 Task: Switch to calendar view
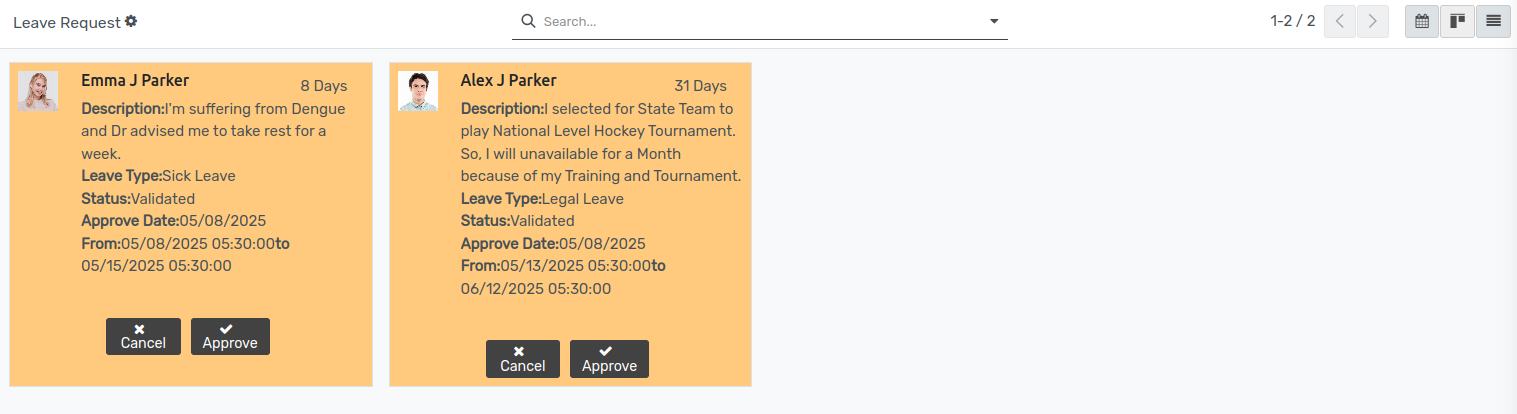pos(1422,21)
